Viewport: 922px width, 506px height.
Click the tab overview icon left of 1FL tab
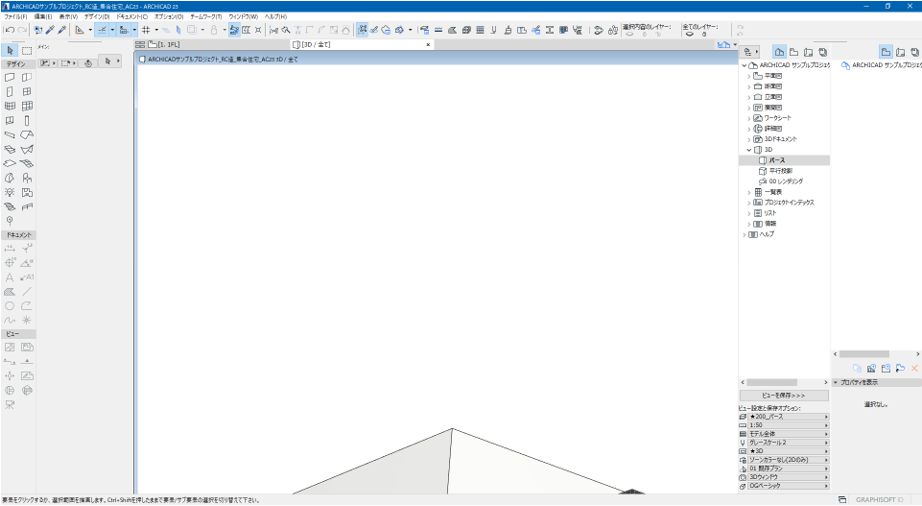(140, 45)
